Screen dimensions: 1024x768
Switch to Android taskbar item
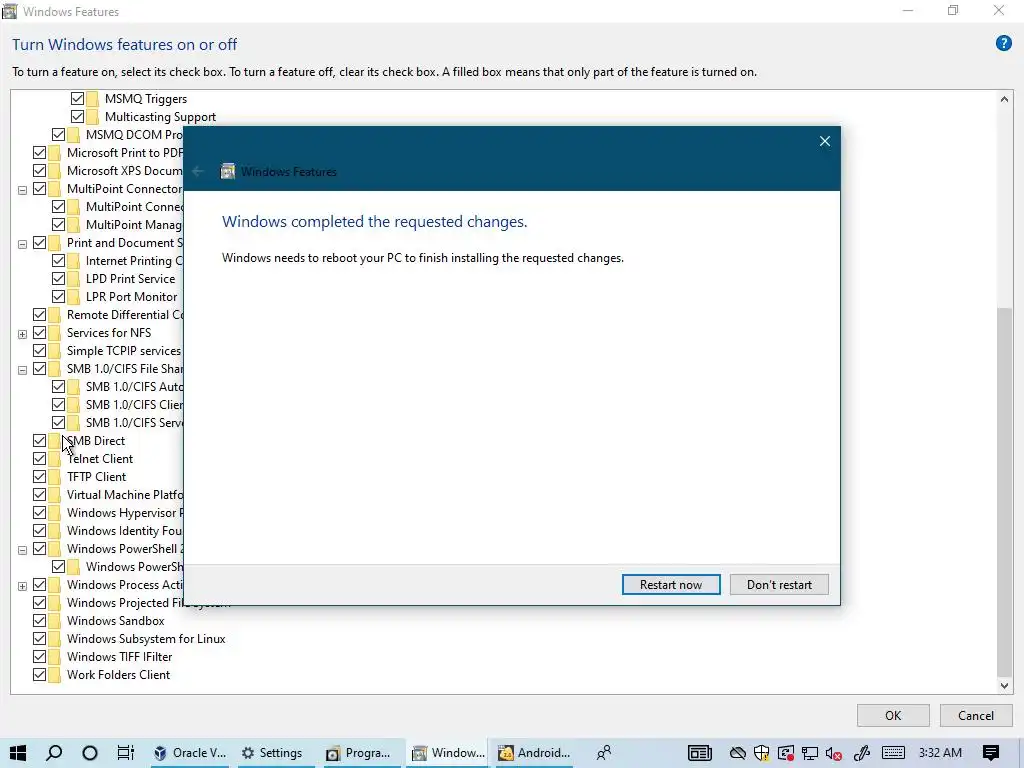pos(534,753)
